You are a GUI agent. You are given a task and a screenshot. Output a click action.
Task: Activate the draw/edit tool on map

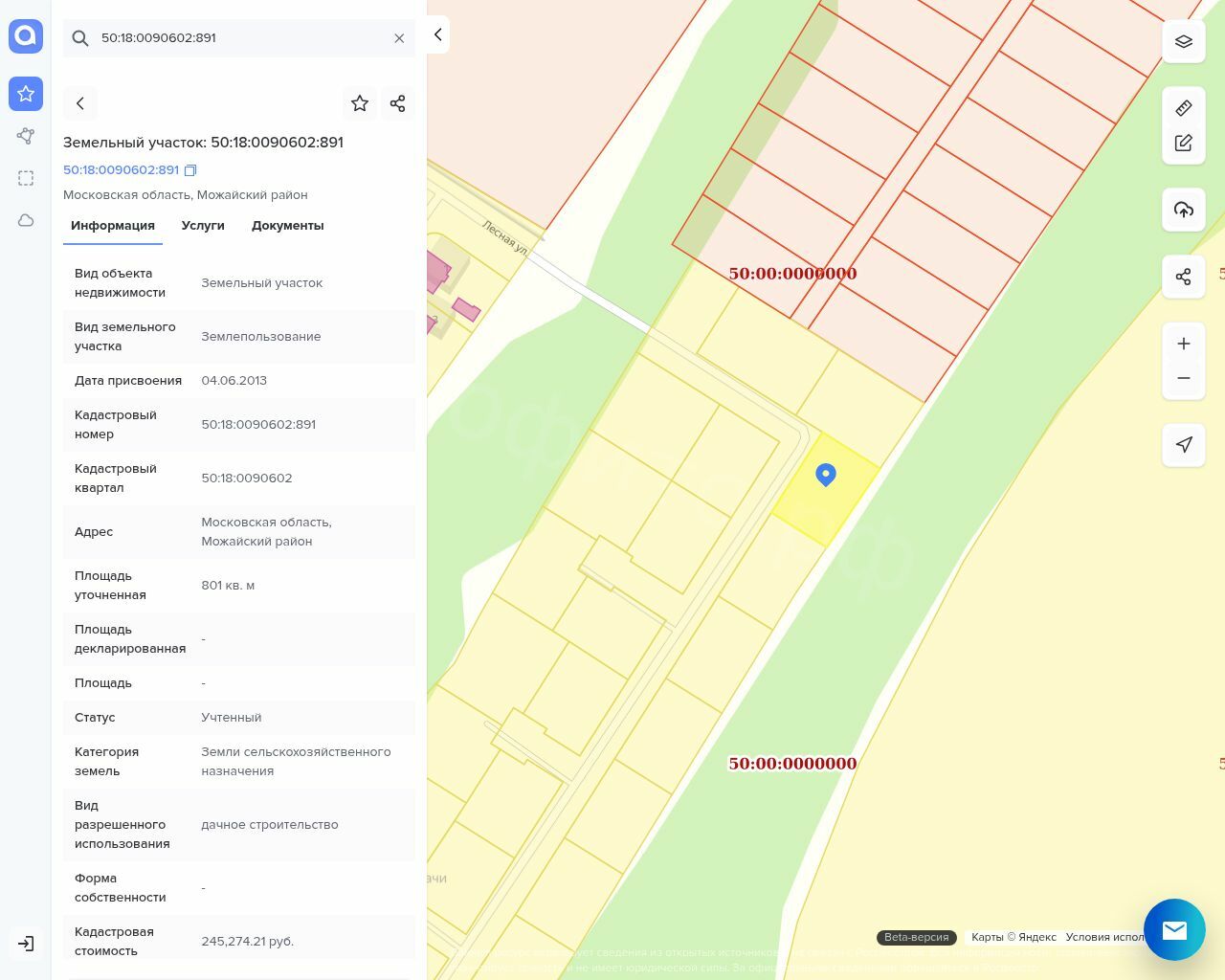[x=1184, y=143]
